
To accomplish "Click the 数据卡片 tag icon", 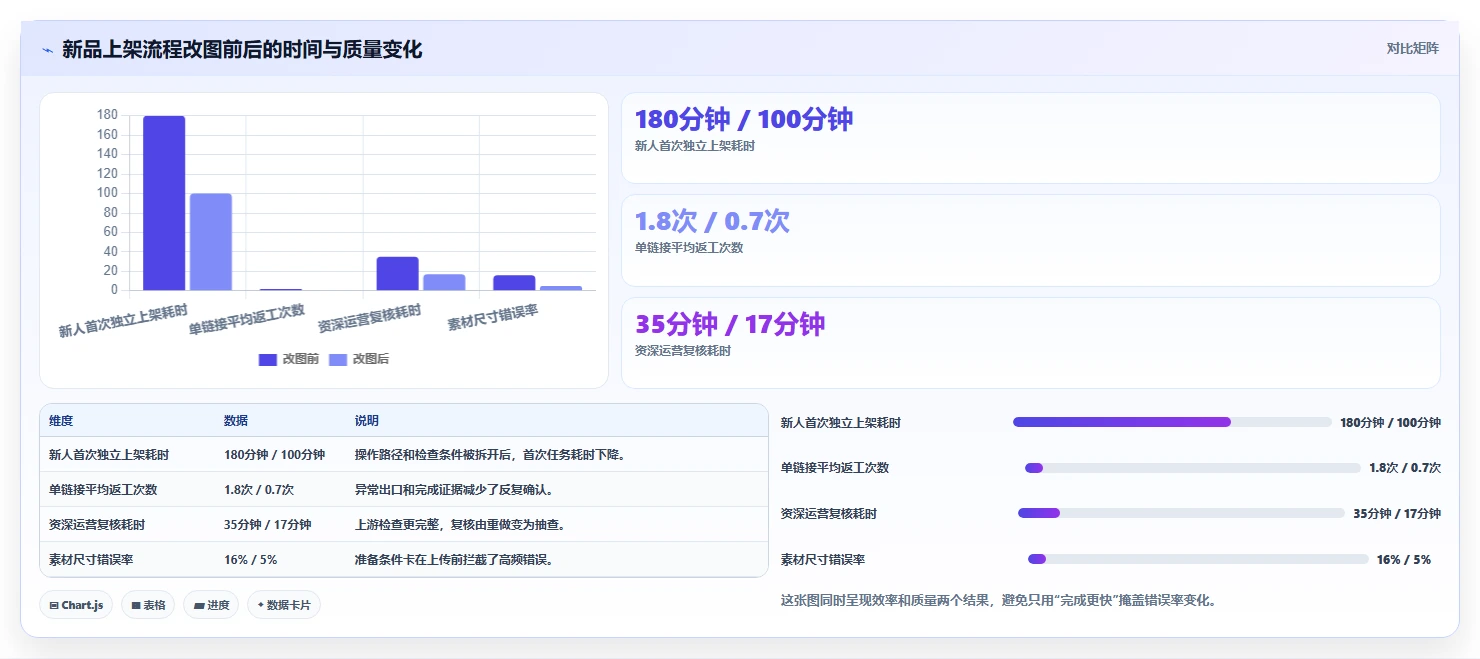I will (x=261, y=605).
